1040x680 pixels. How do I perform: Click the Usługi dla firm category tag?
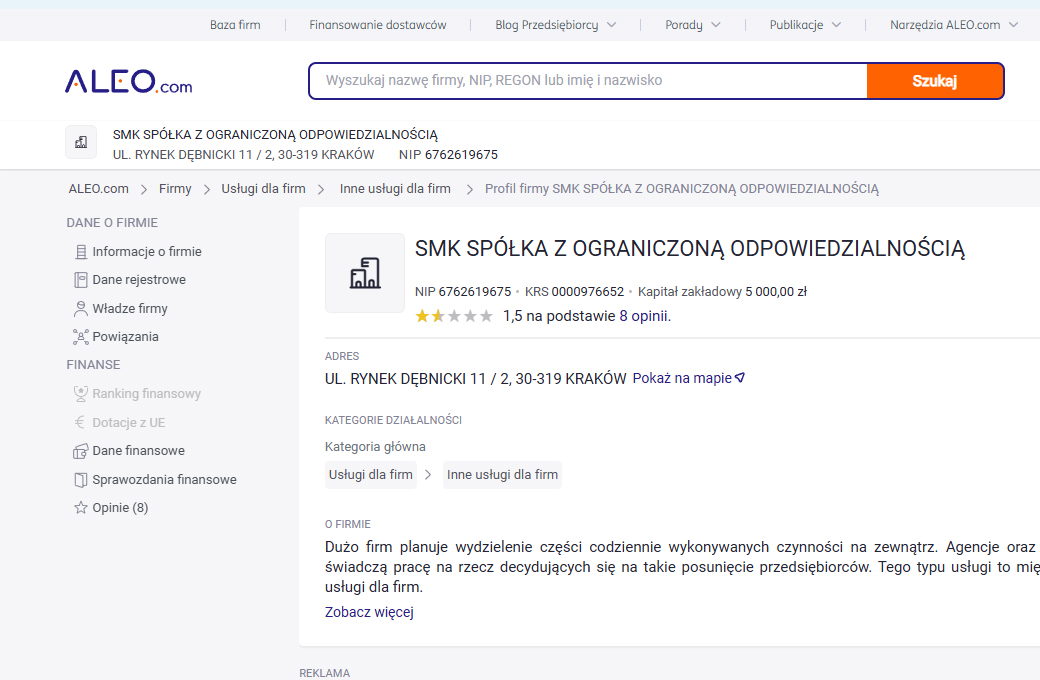coord(371,475)
